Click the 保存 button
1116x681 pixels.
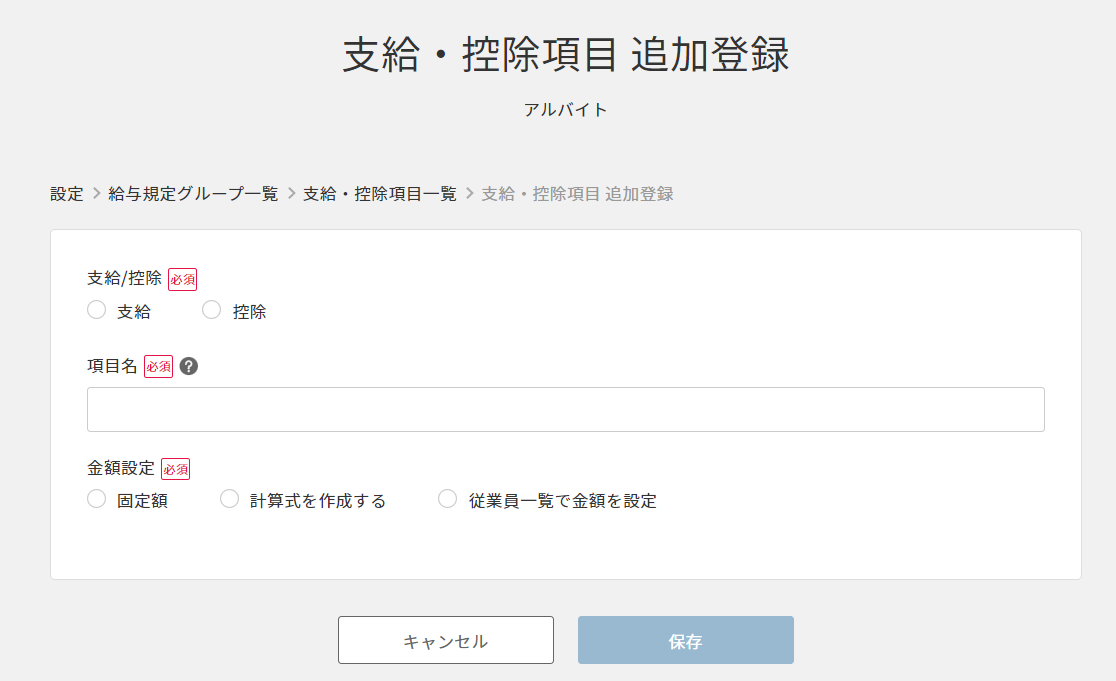pos(685,640)
